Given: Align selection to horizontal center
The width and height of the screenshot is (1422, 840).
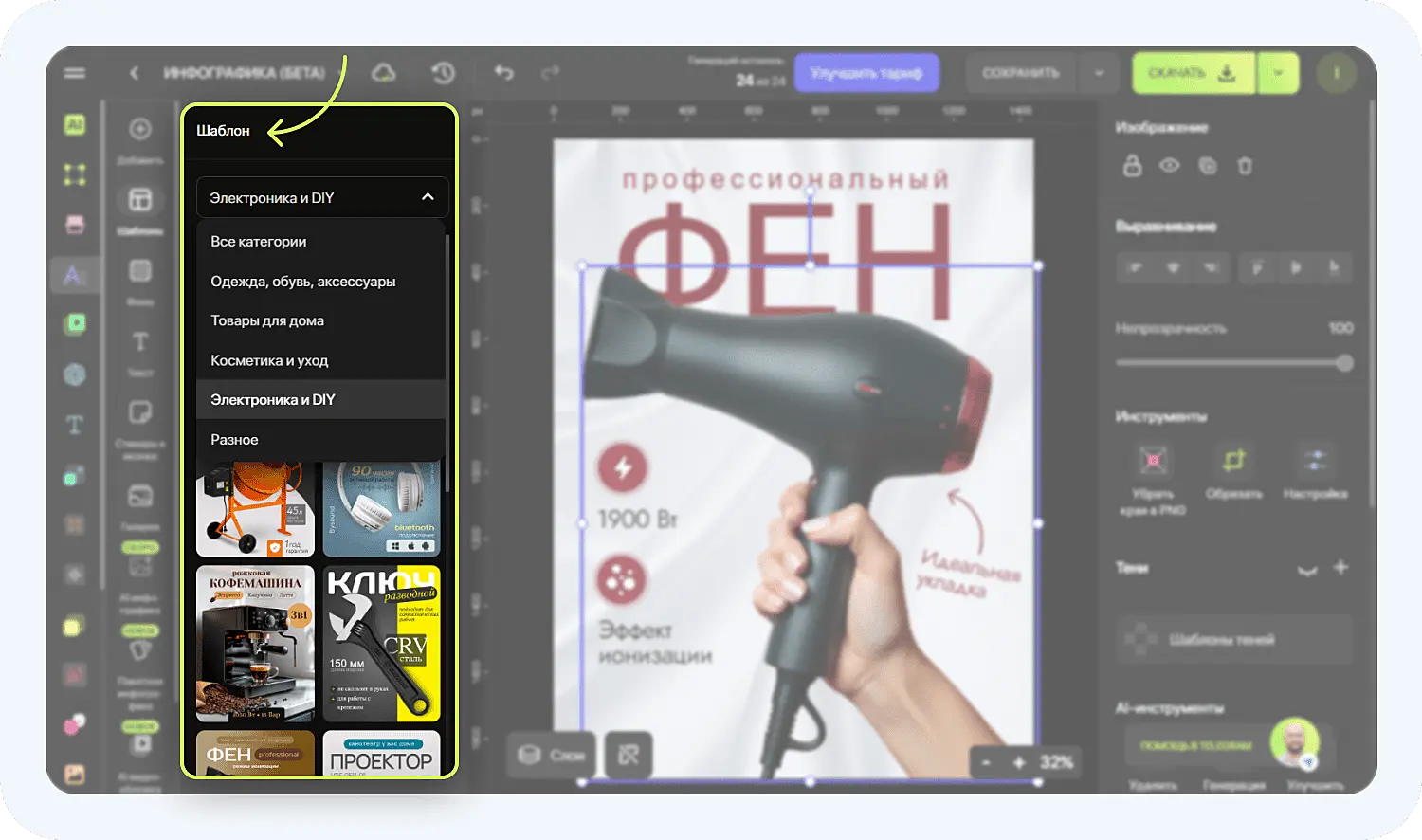Looking at the screenshot, I should pos(1174,267).
